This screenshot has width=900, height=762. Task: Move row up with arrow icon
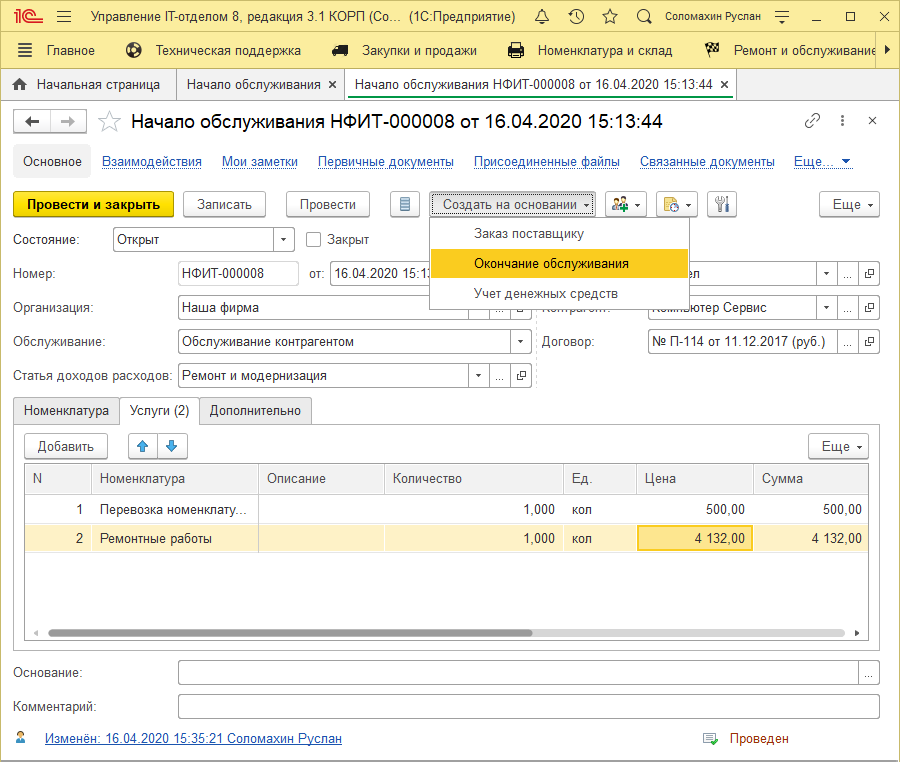click(x=141, y=446)
